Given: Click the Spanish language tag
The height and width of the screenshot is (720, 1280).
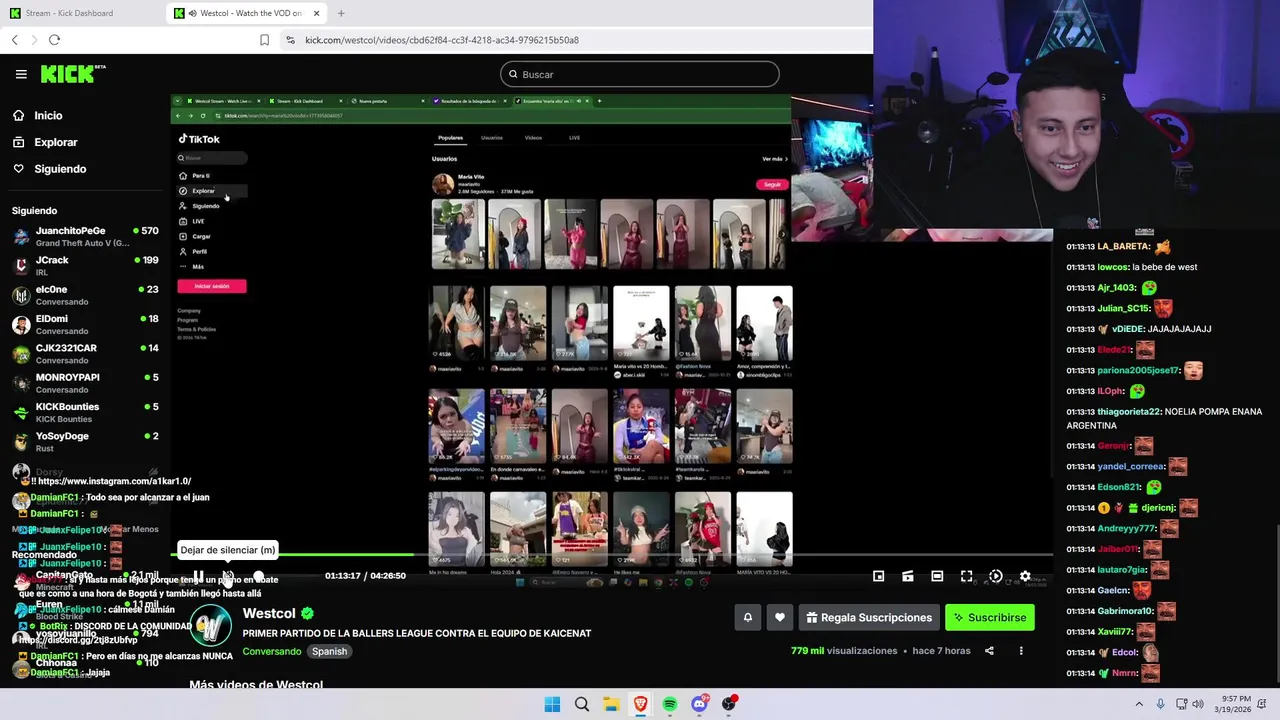Looking at the screenshot, I should coord(329,652).
